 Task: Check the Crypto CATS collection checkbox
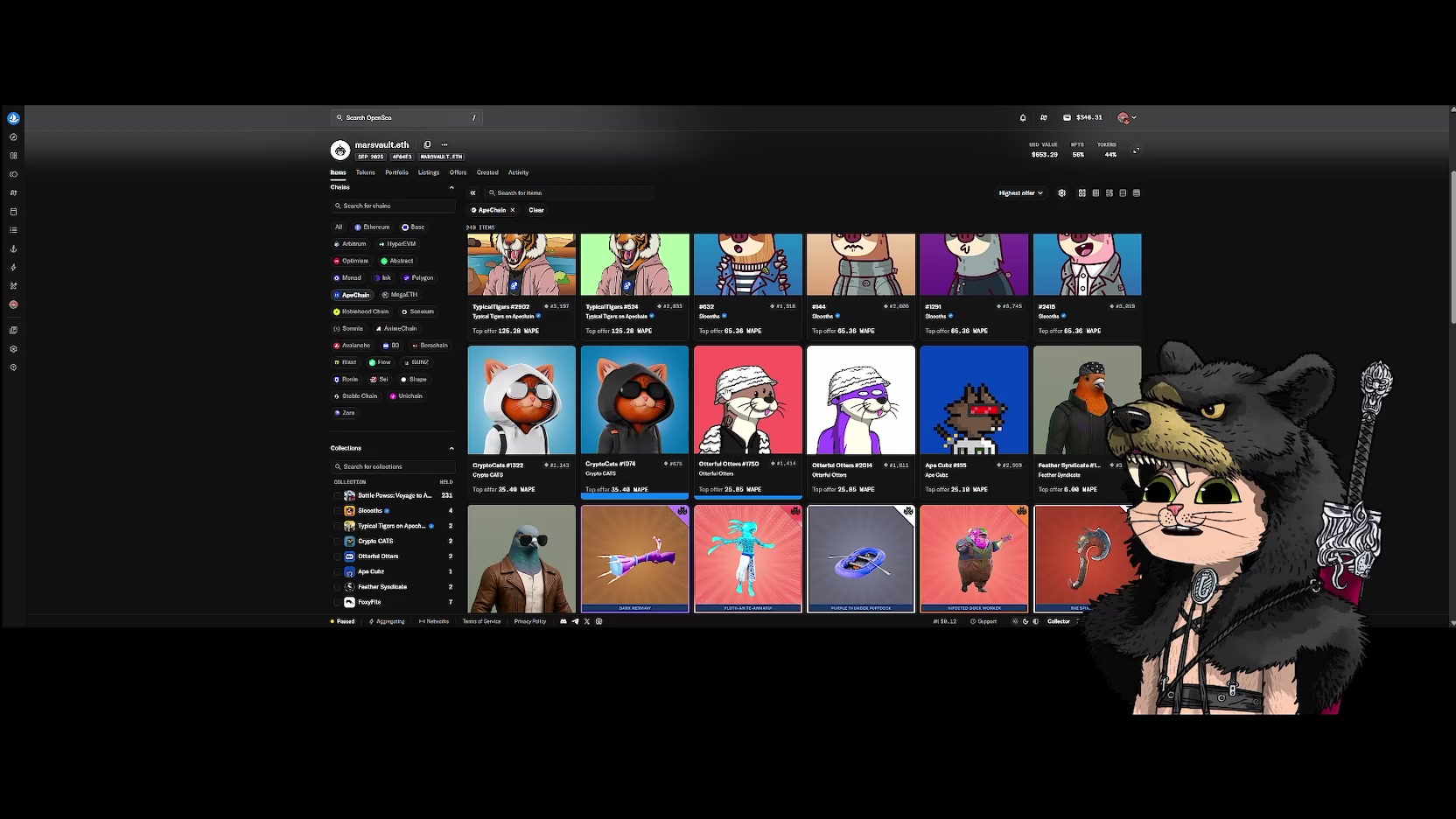point(337,541)
